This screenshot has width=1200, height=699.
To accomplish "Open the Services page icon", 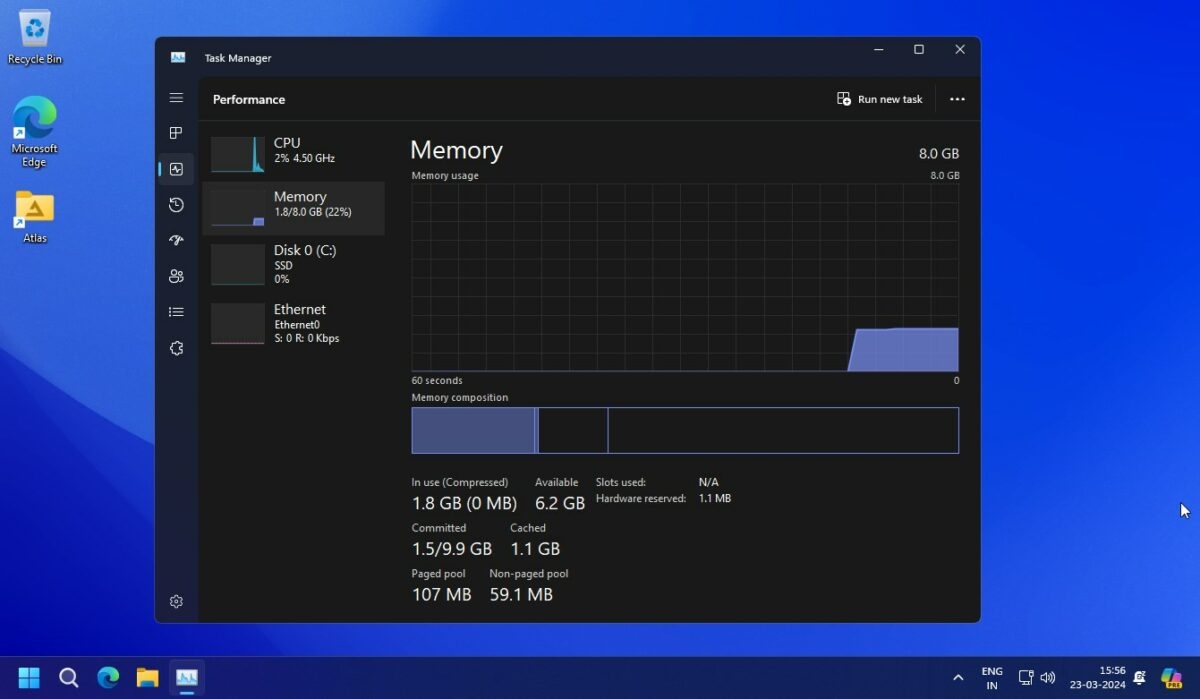I will click(x=176, y=348).
